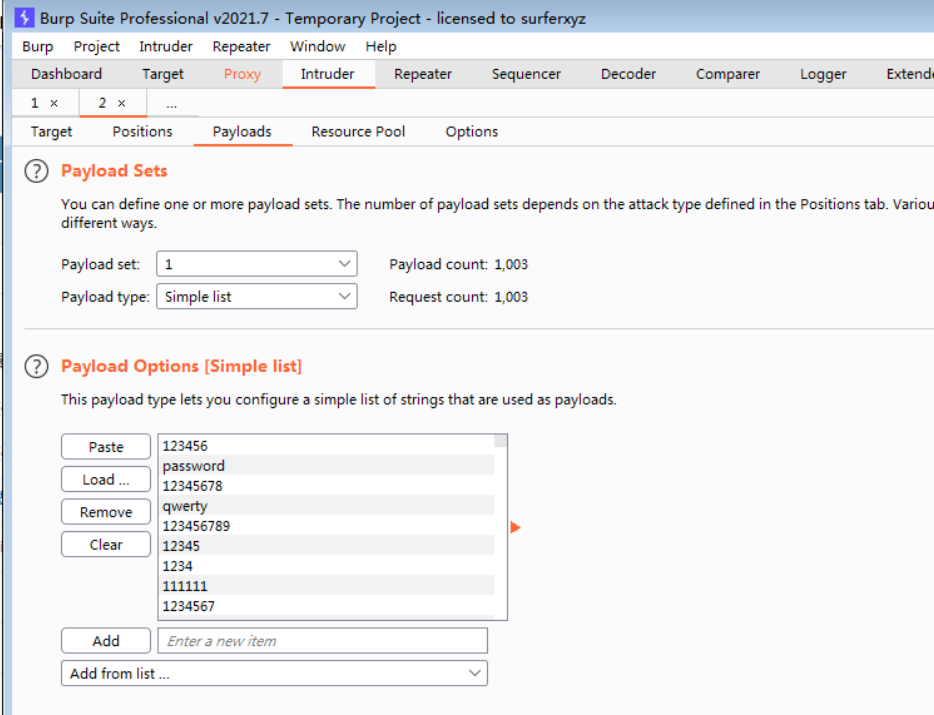Select payload item password
The height and width of the screenshot is (715, 934).
tap(327, 466)
